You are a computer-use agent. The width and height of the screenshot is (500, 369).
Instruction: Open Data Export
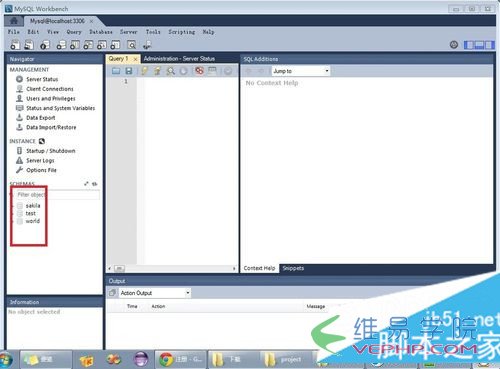click(41, 118)
